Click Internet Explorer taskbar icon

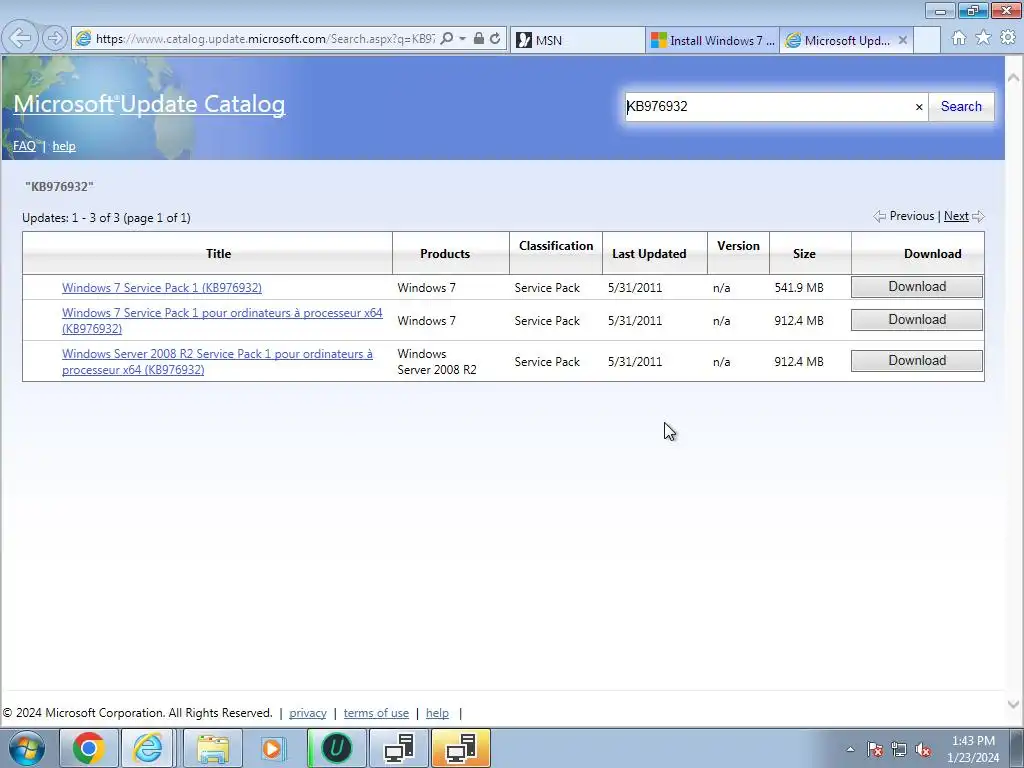pos(148,748)
